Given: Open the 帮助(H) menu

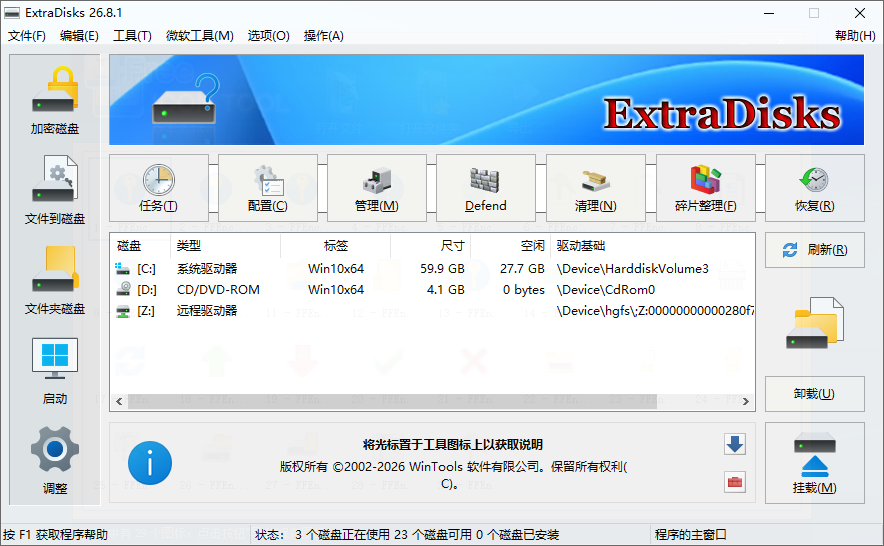Looking at the screenshot, I should [855, 36].
